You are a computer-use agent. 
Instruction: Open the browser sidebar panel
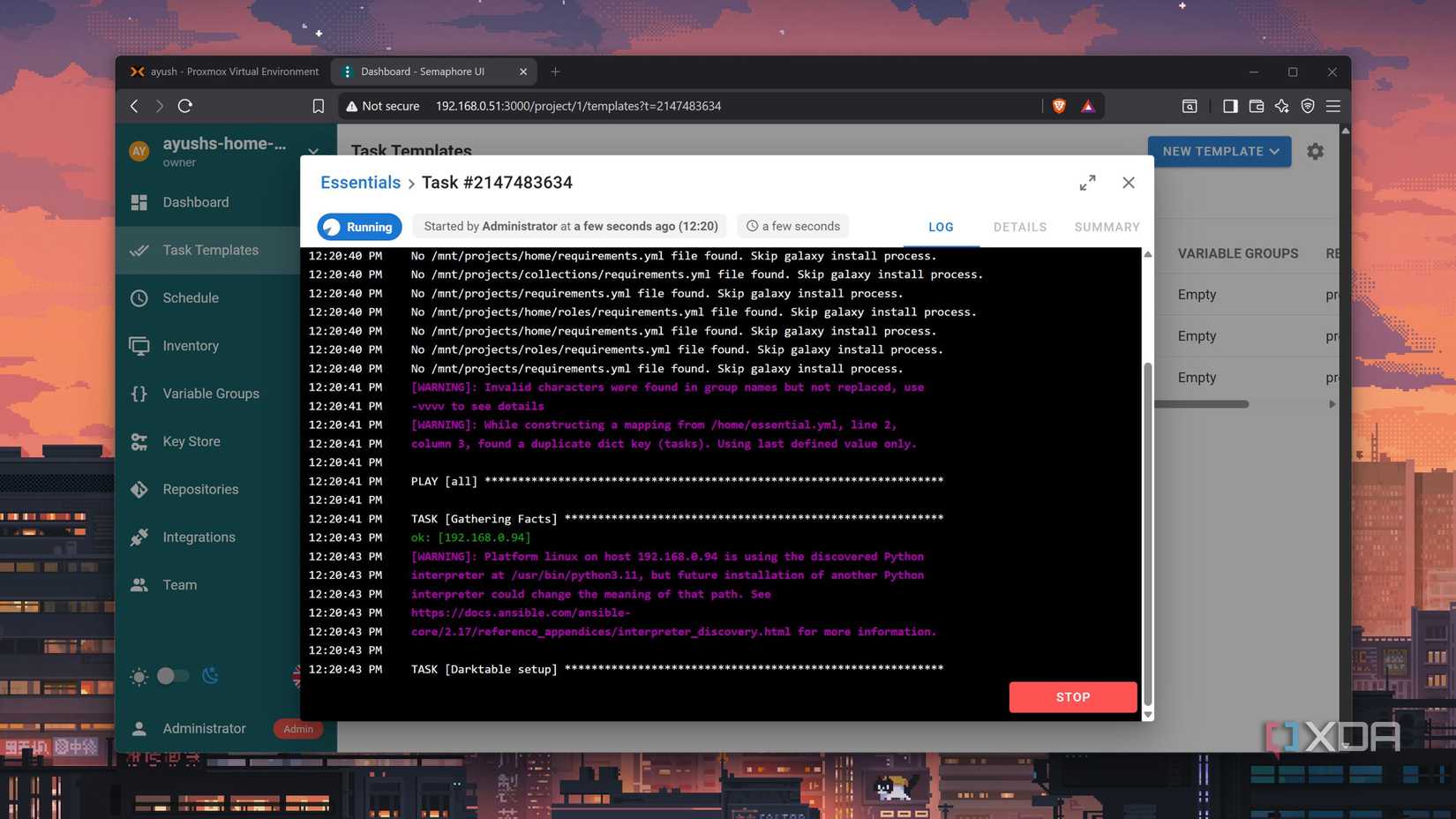click(1230, 106)
